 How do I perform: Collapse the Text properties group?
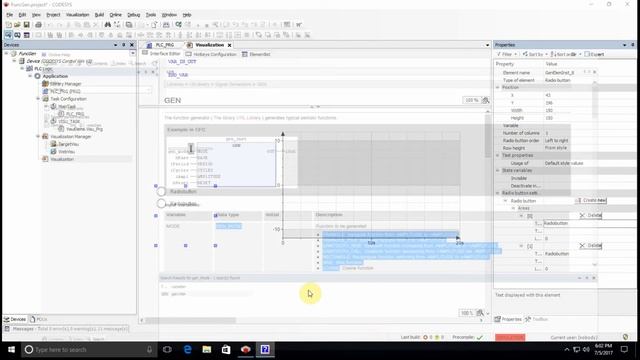[498, 156]
